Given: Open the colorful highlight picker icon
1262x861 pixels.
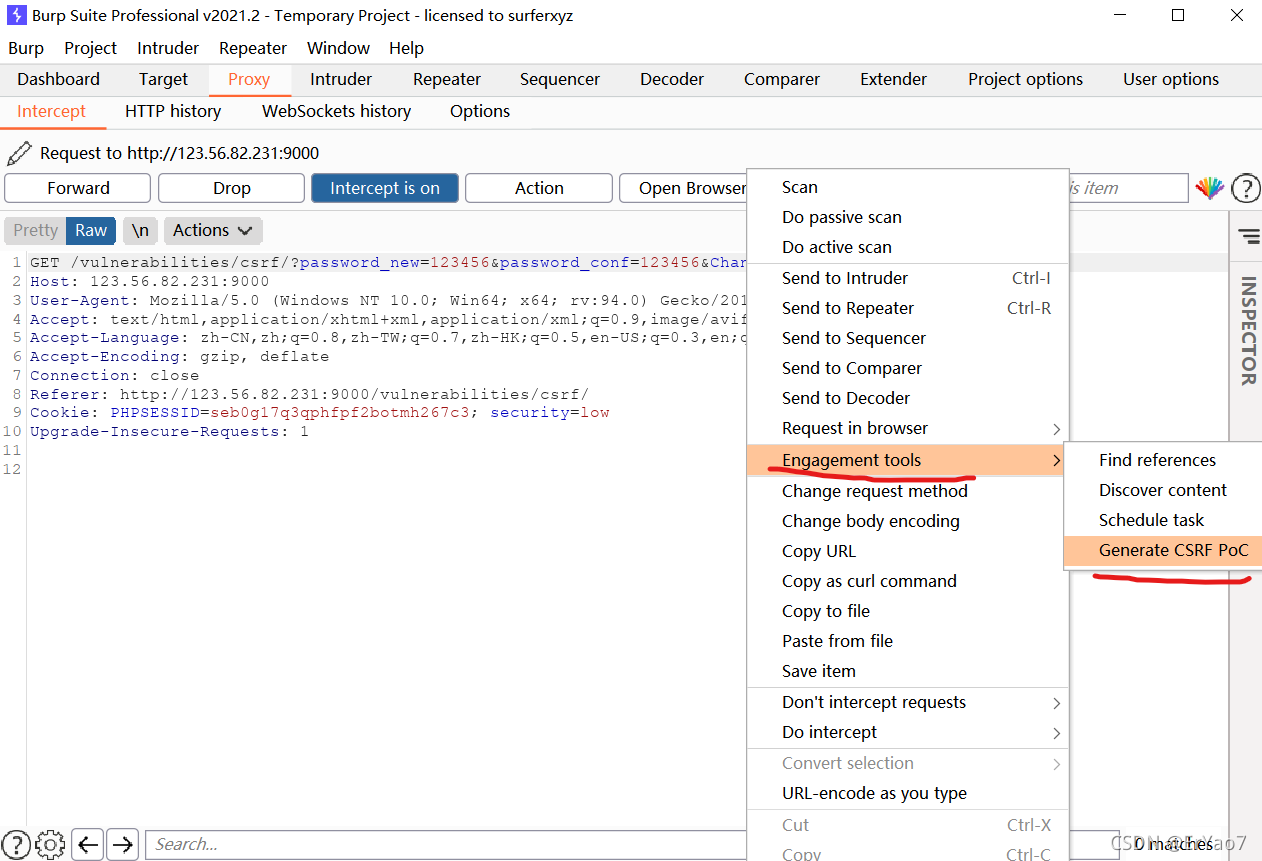Looking at the screenshot, I should (x=1210, y=188).
